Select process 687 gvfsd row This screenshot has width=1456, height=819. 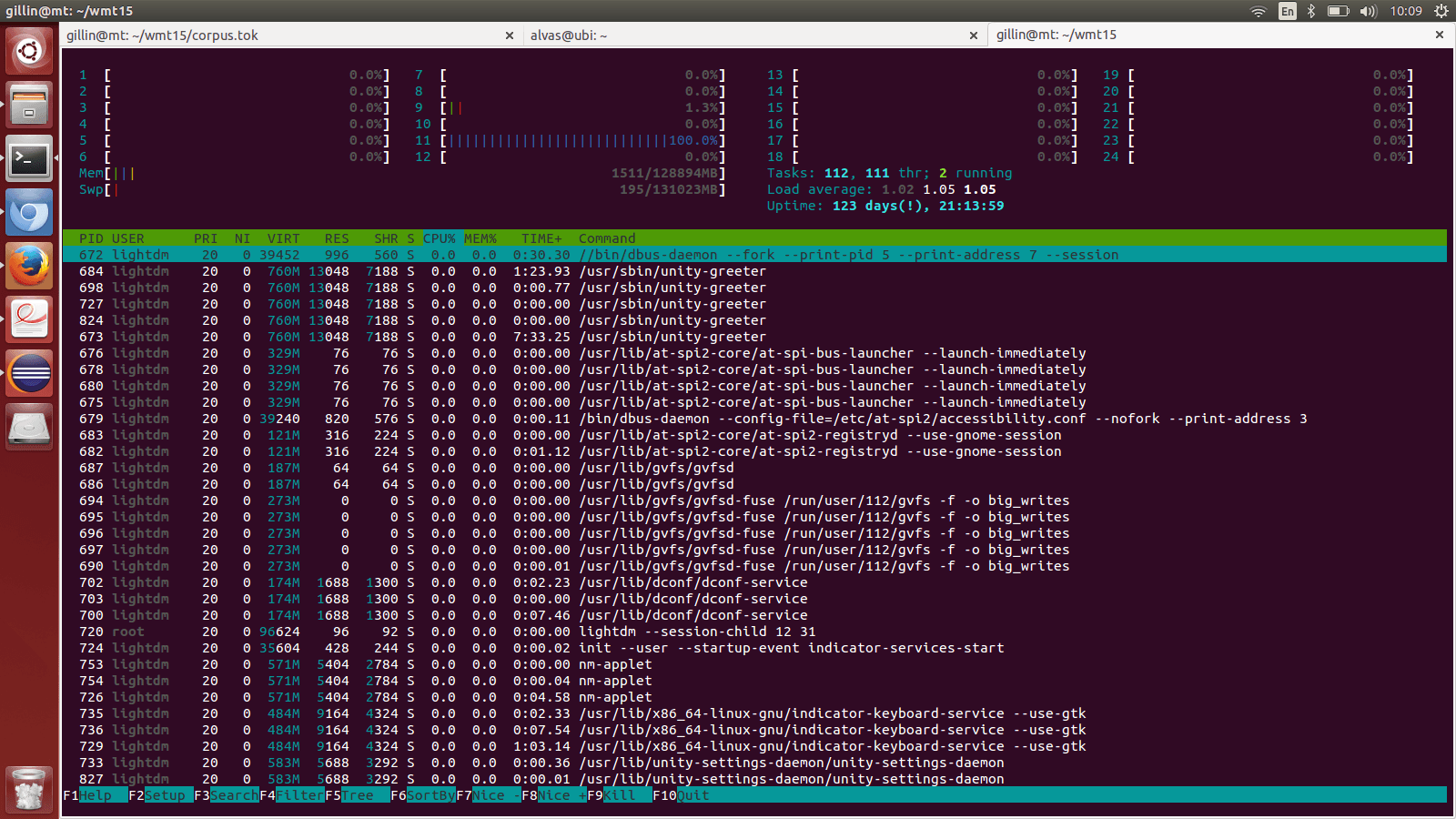point(754,468)
